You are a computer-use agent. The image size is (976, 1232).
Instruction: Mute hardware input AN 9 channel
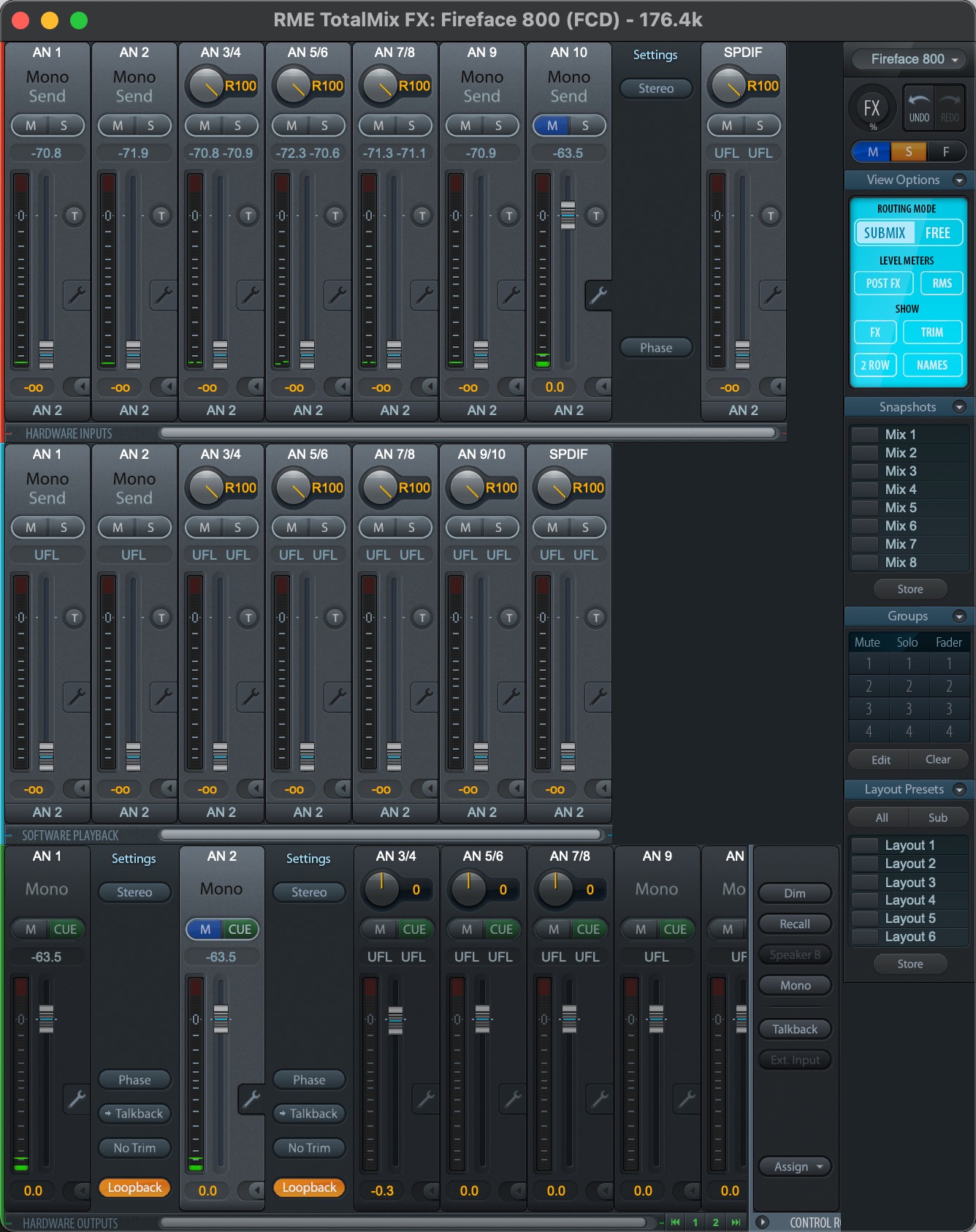coord(465,126)
